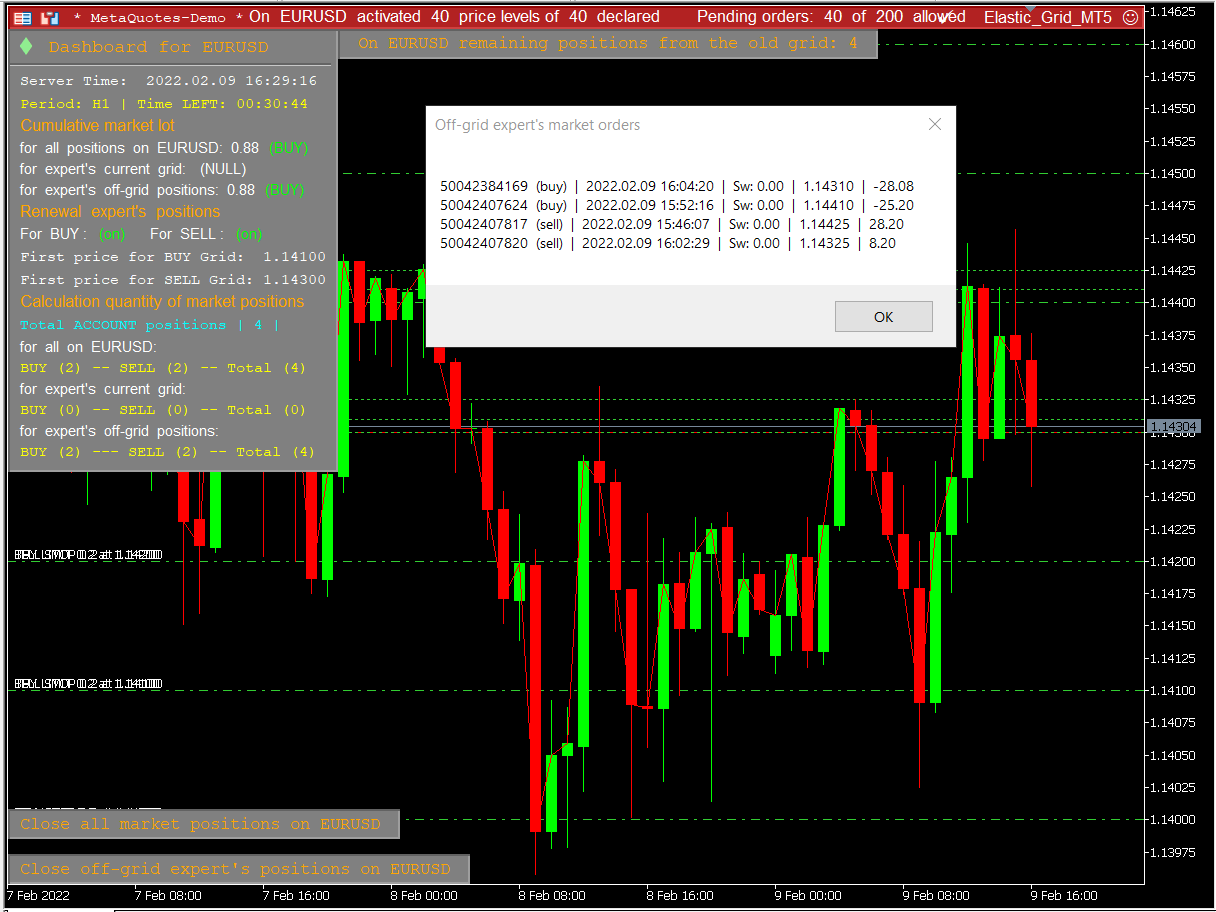Screen dimensions: 1216x912
Task: Click First price for SELL Grid value
Action: [x=295, y=280]
